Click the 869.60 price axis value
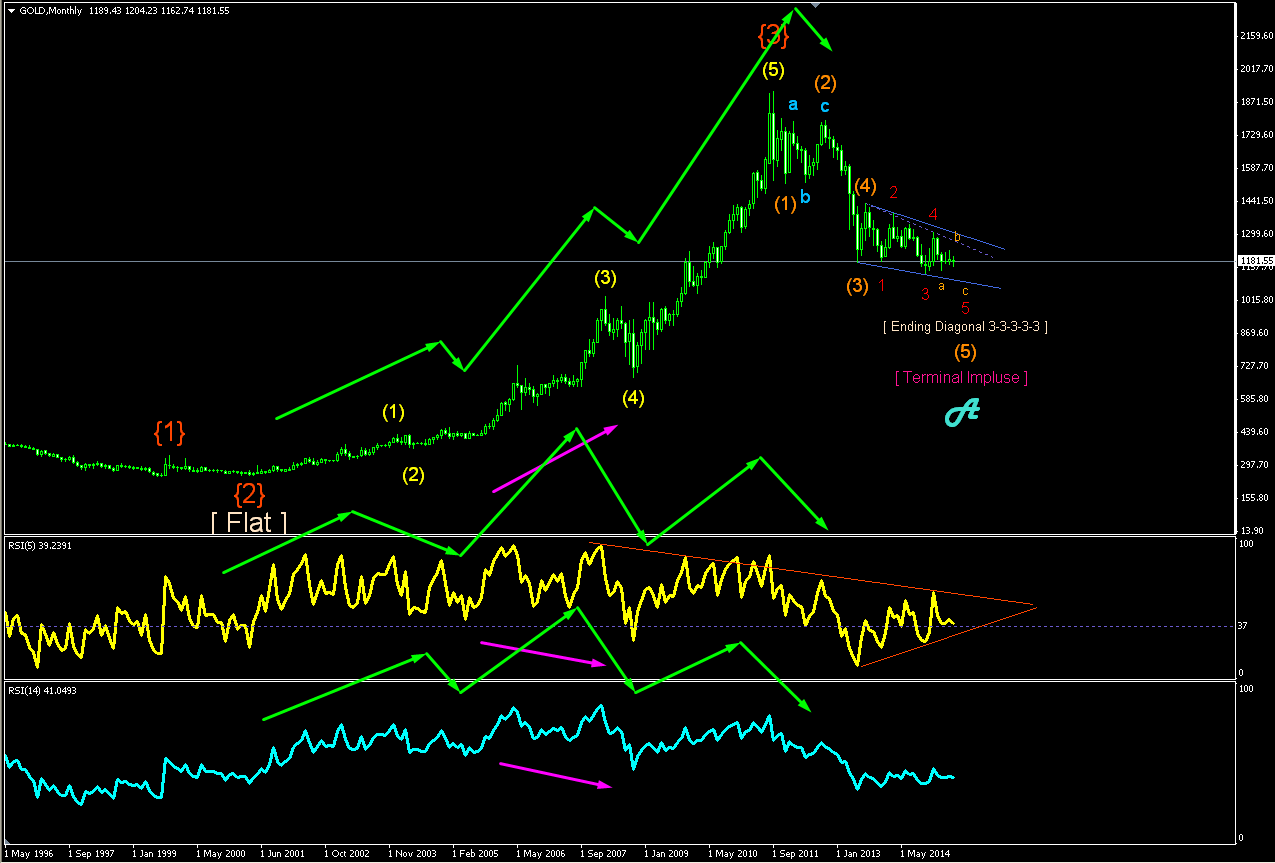Screen dimensions: 1275x863 pos(1253,333)
